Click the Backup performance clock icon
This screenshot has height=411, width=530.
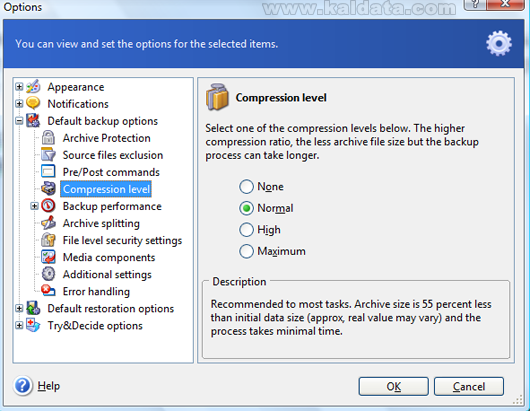pyautogui.click(x=48, y=206)
